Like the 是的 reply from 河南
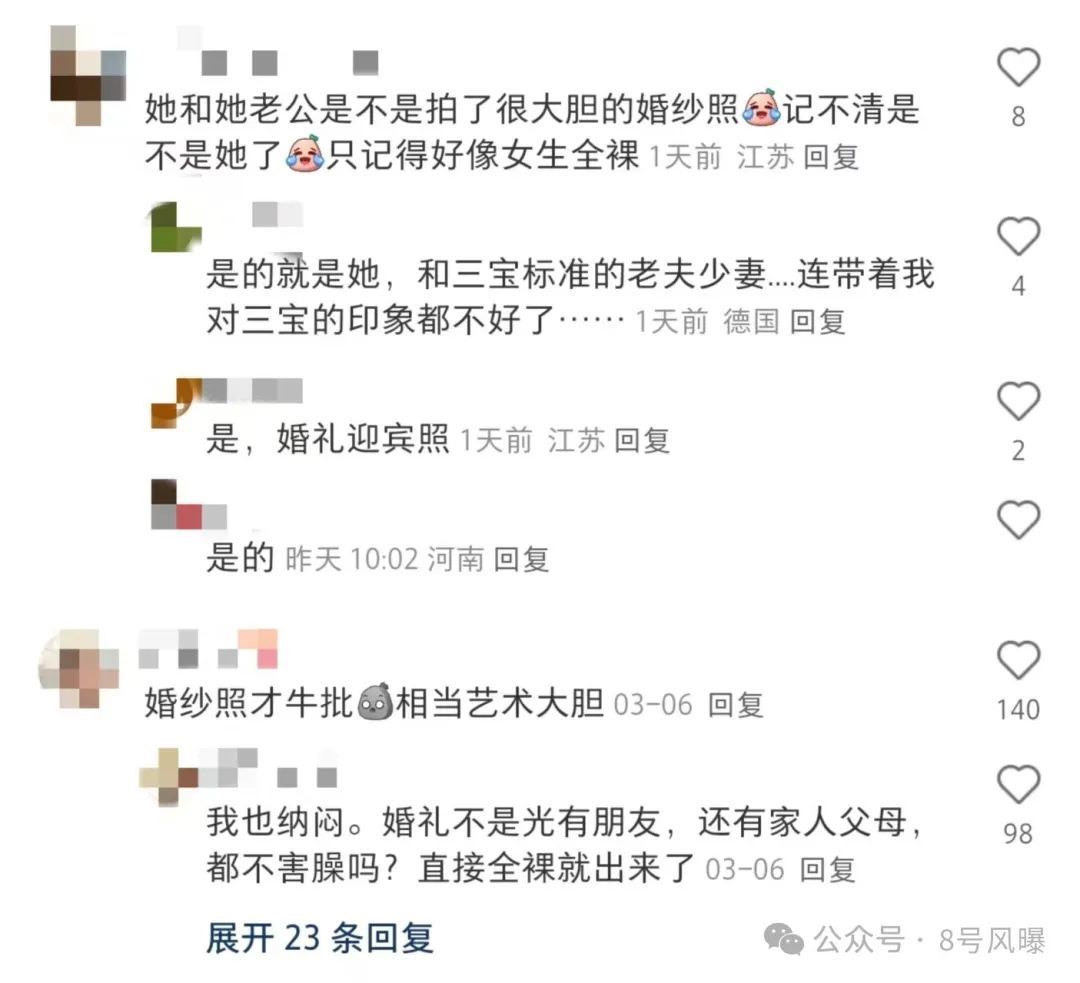The width and height of the screenshot is (1080, 983). [x=1018, y=520]
